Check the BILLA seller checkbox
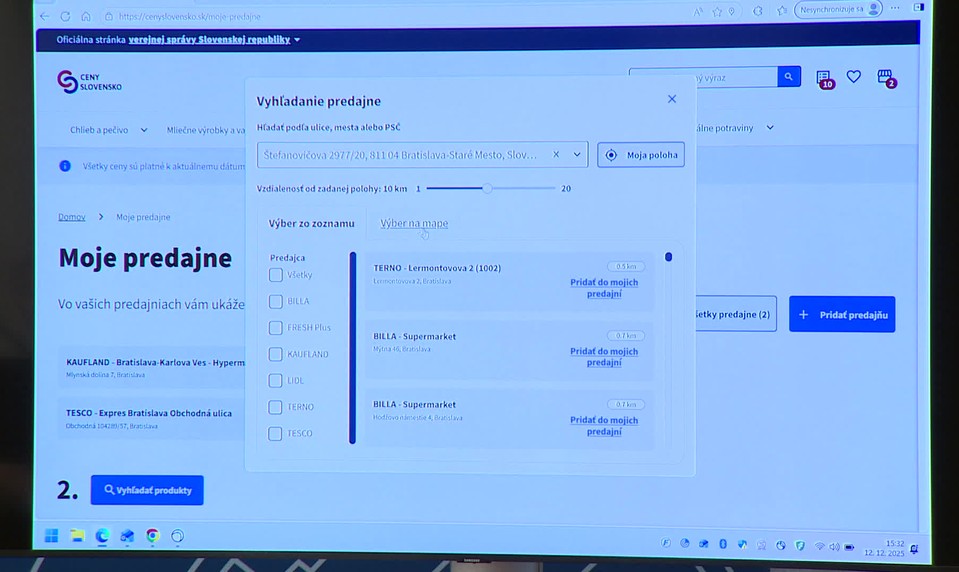The height and width of the screenshot is (572, 959). [276, 301]
